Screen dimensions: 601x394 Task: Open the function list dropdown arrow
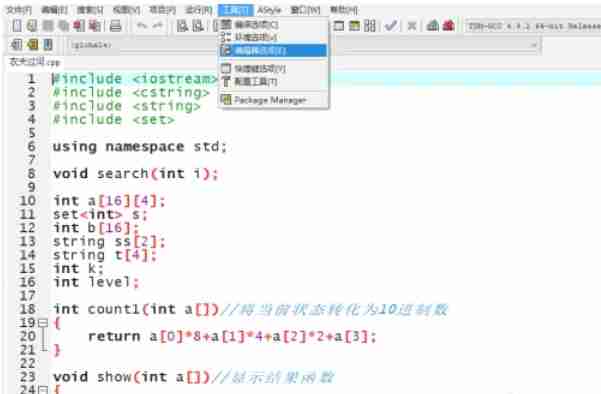pos(533,45)
